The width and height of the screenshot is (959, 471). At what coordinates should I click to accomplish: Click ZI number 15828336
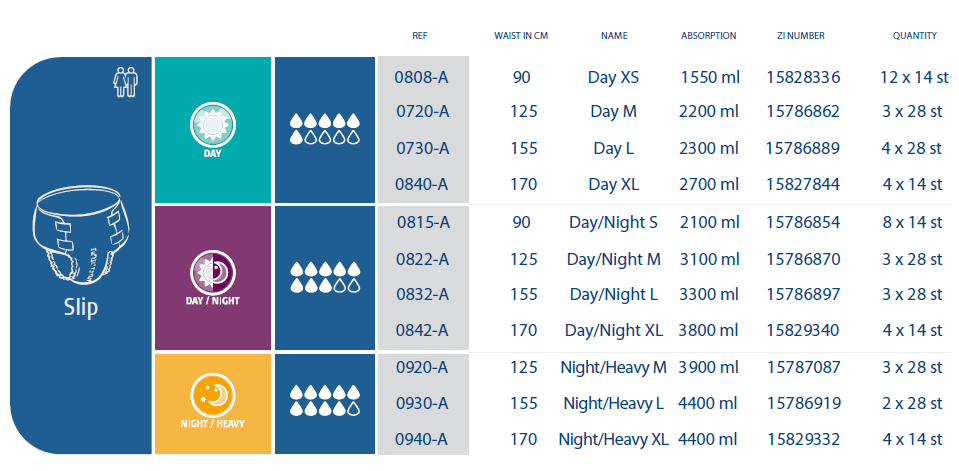click(803, 77)
